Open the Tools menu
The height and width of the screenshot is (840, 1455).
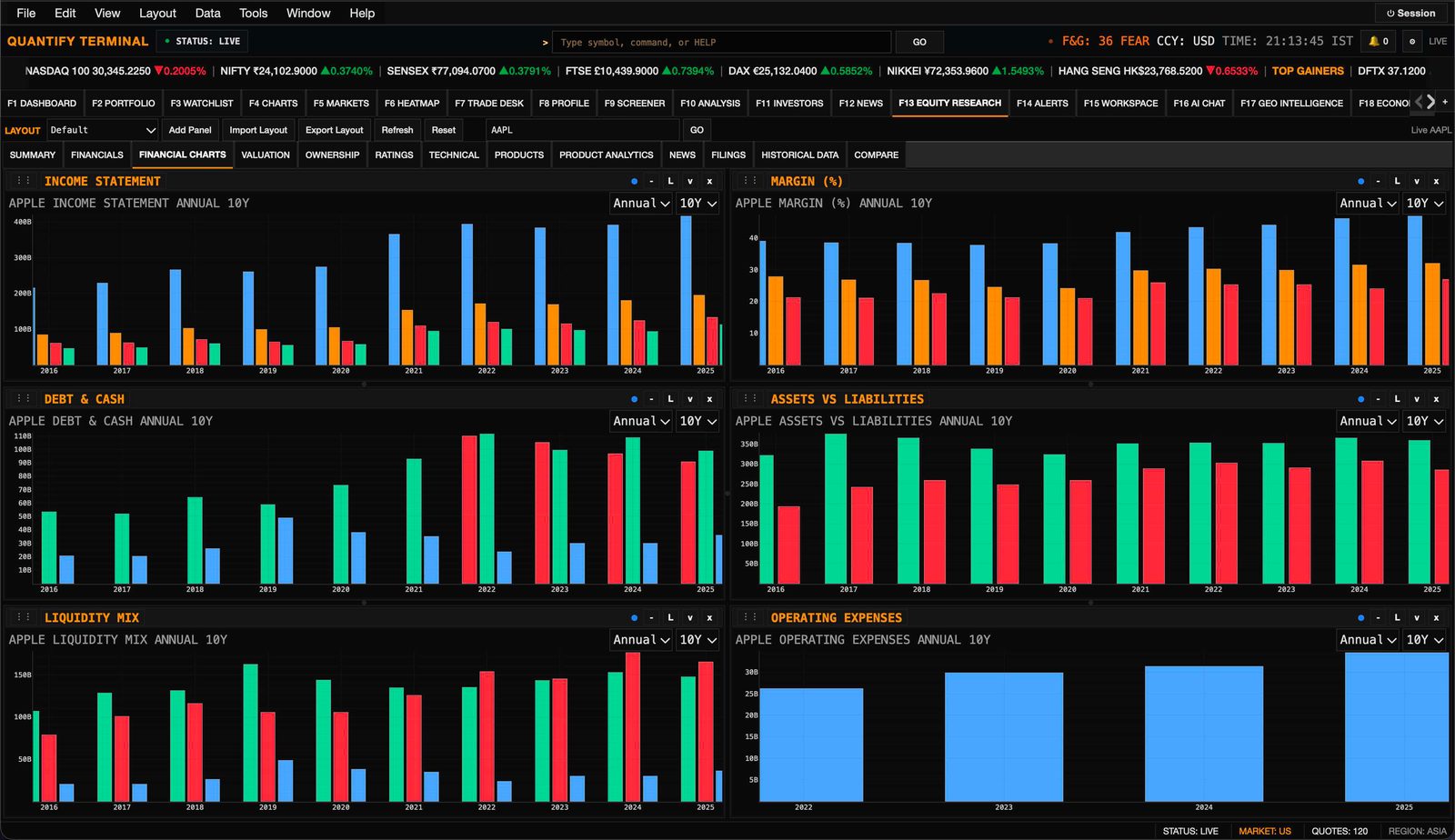pos(253,13)
